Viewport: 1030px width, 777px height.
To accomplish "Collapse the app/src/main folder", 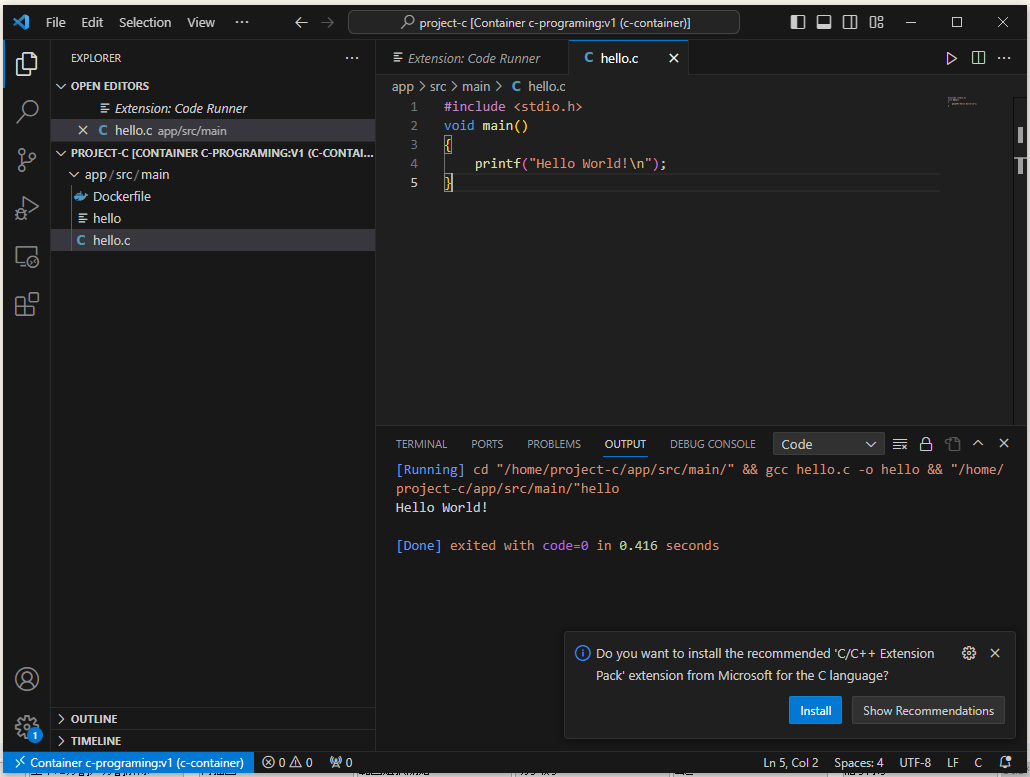I will click(x=126, y=174).
